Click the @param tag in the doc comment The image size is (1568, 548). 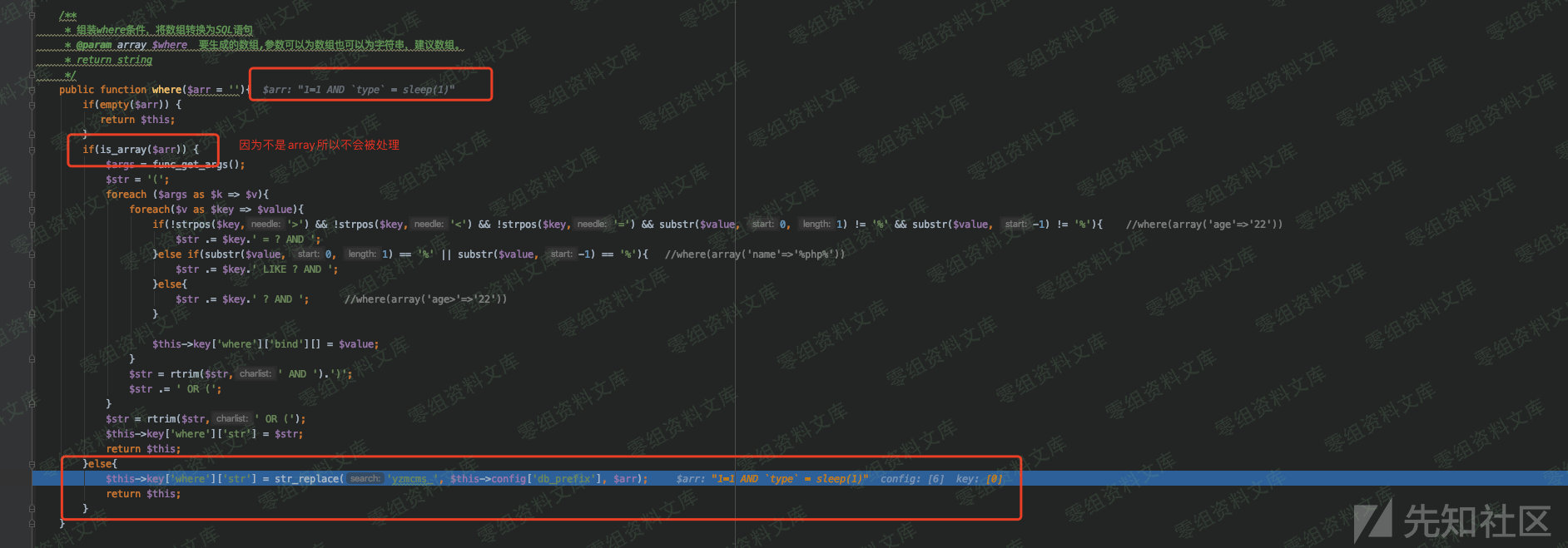point(93,45)
